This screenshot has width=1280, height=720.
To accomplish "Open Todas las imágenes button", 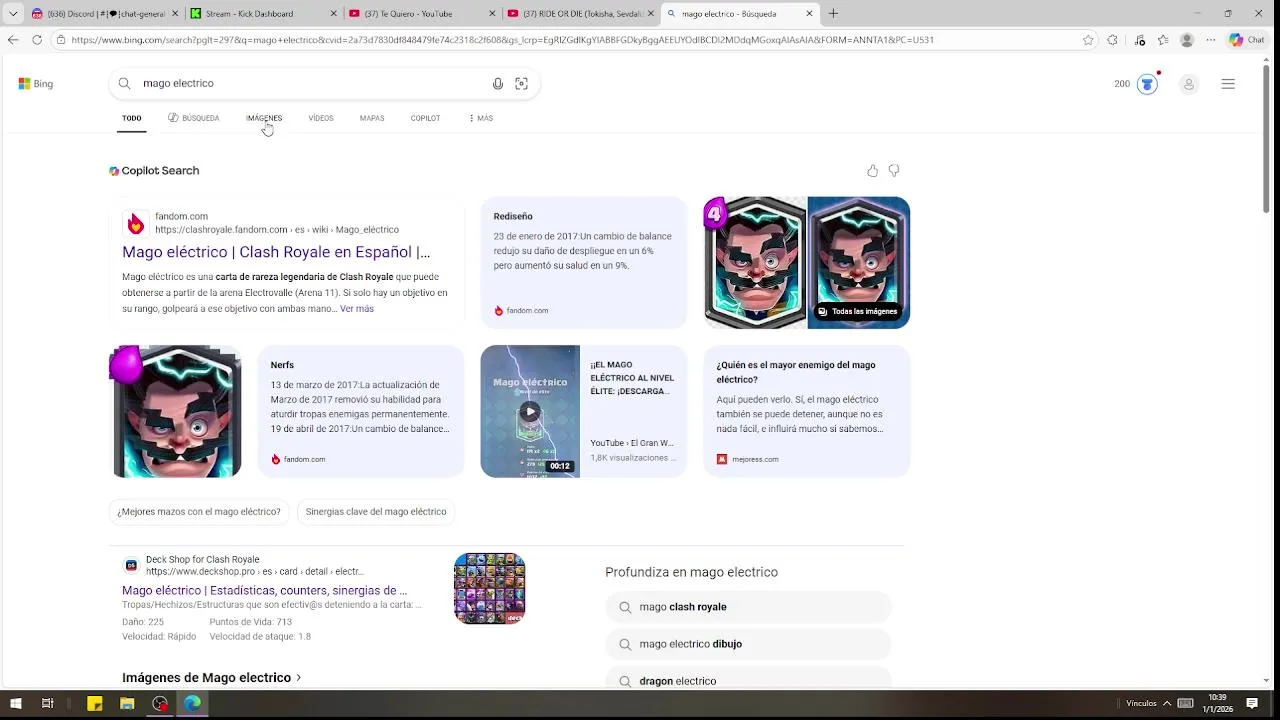I will coord(858,312).
